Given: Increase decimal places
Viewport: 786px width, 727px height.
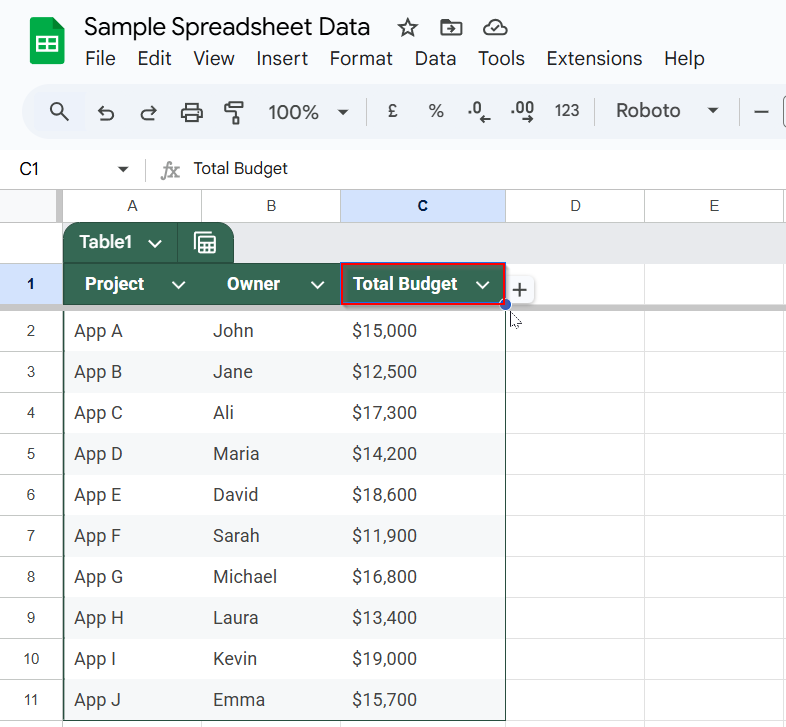Looking at the screenshot, I should pyautogui.click(x=522, y=111).
